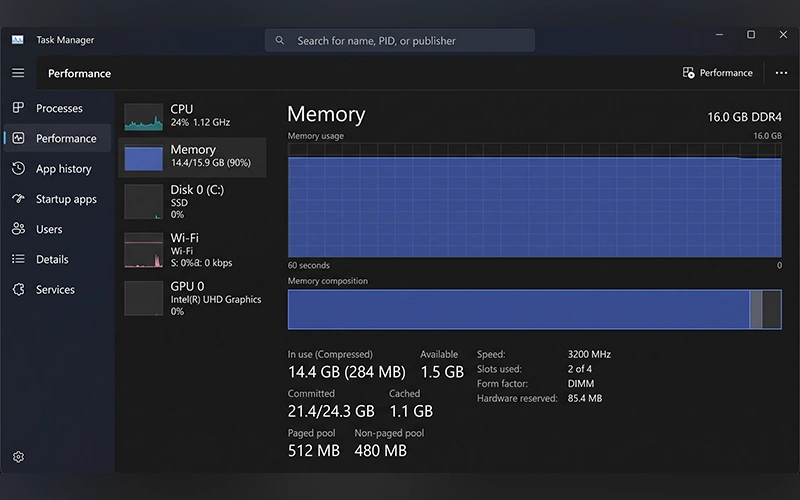
Task: Click the Slots used value 2 of 4
Action: tap(580, 369)
